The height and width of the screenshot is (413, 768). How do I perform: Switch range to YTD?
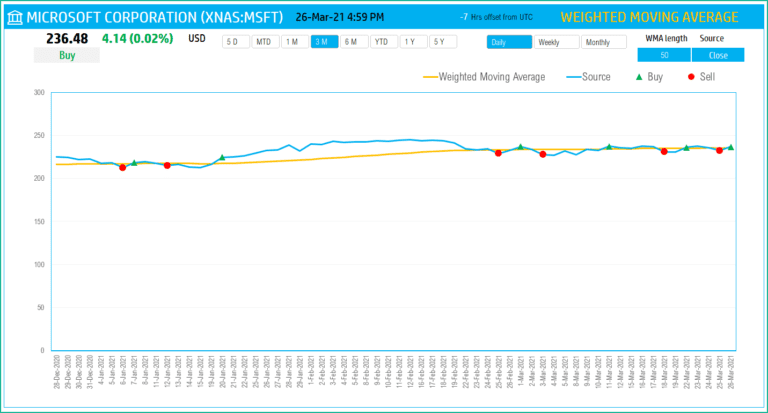(x=383, y=42)
